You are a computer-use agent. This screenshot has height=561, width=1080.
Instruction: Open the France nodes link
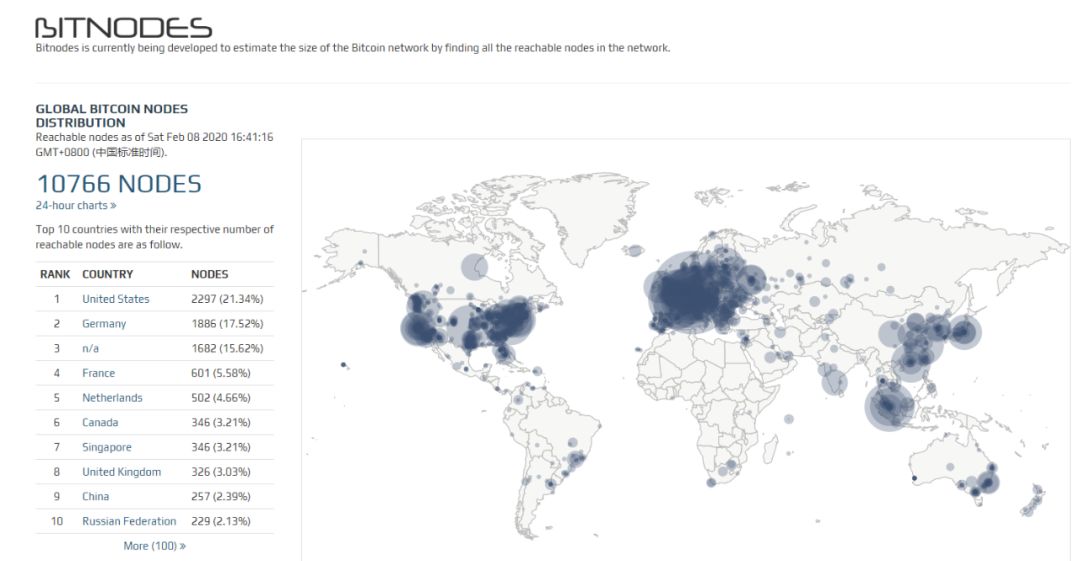98,373
